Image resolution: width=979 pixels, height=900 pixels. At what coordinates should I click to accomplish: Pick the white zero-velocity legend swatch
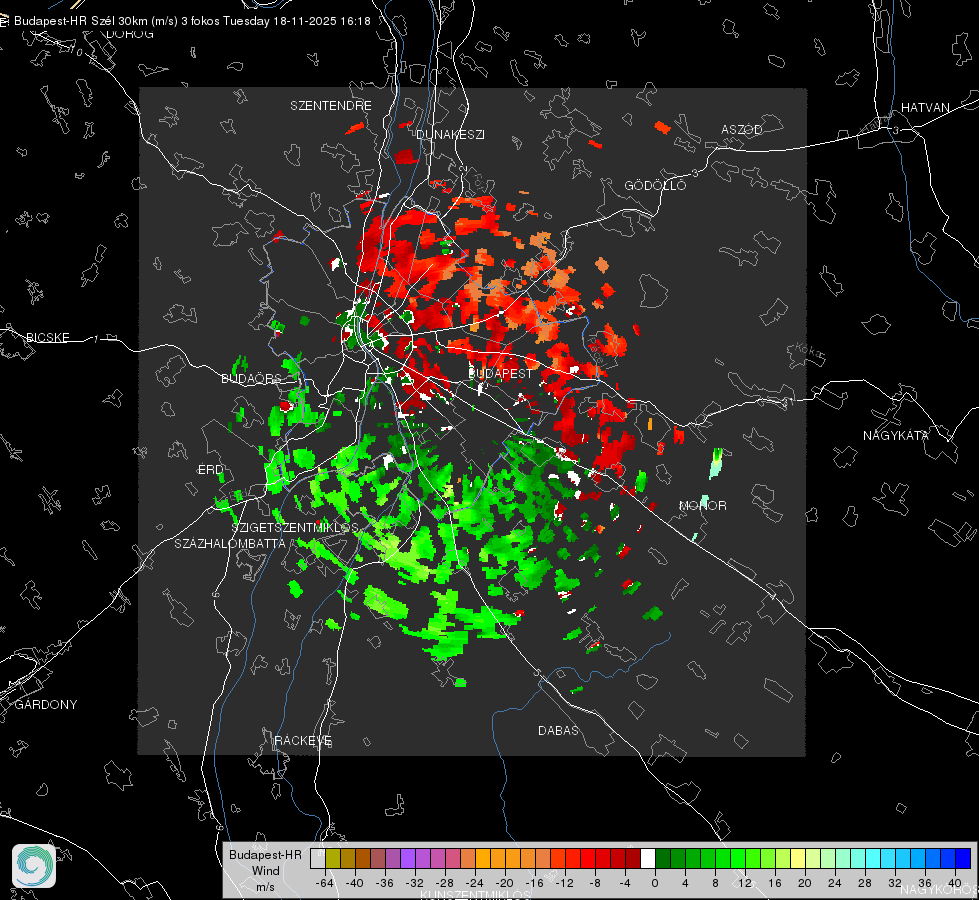pyautogui.click(x=648, y=858)
